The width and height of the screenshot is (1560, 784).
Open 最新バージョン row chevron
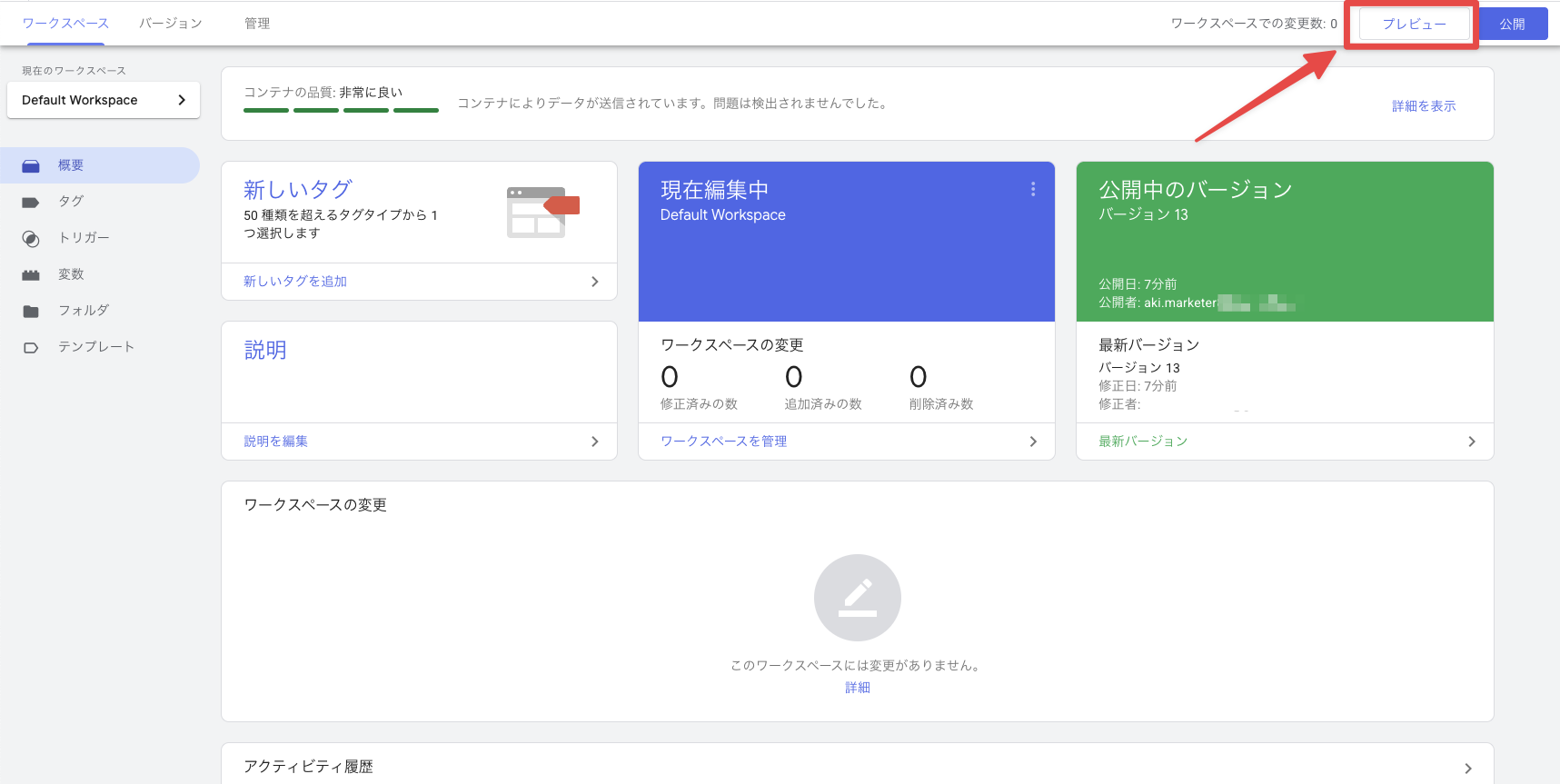(x=1471, y=442)
